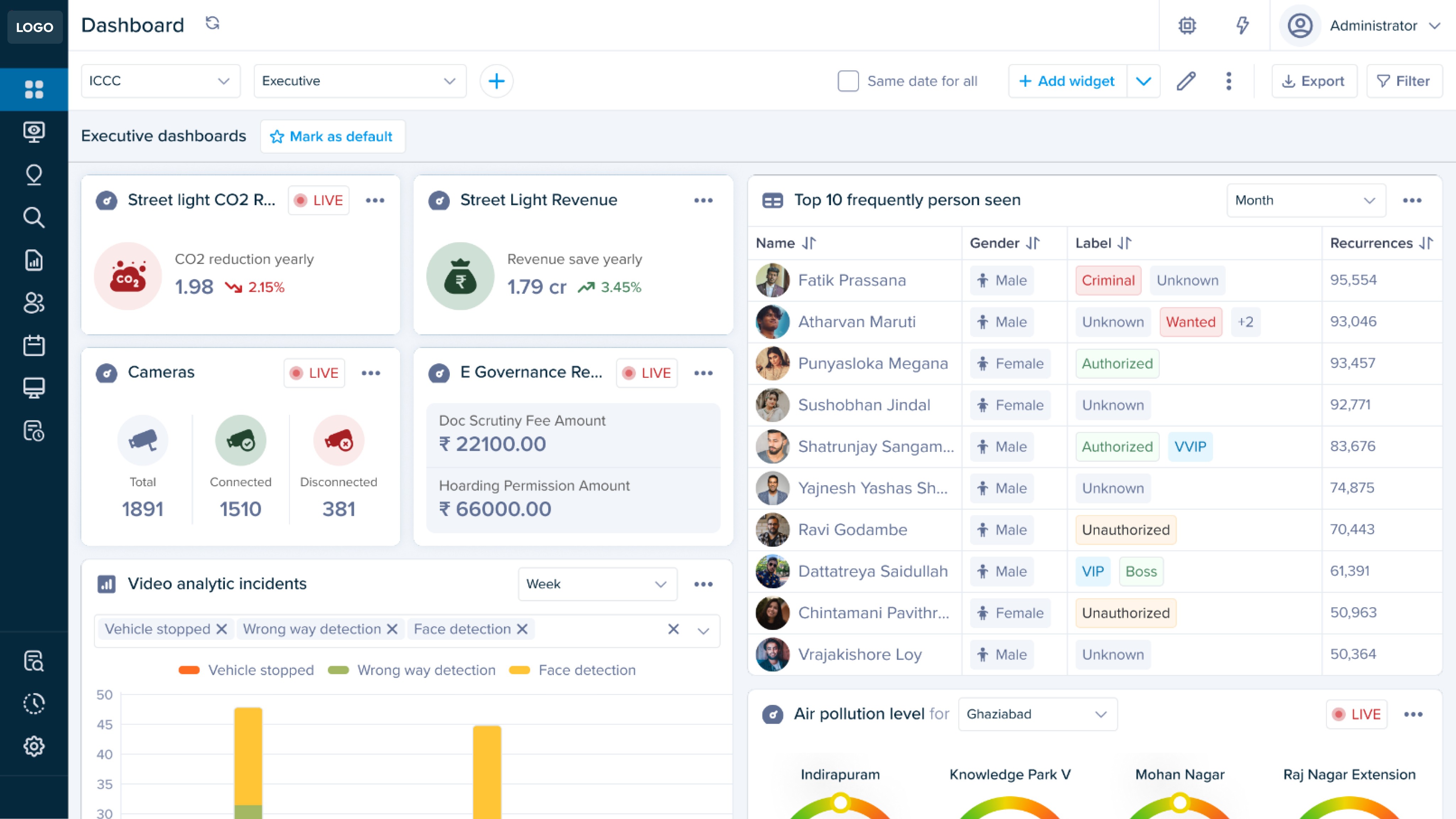
Task: Click Mark as default button
Action: [x=332, y=136]
